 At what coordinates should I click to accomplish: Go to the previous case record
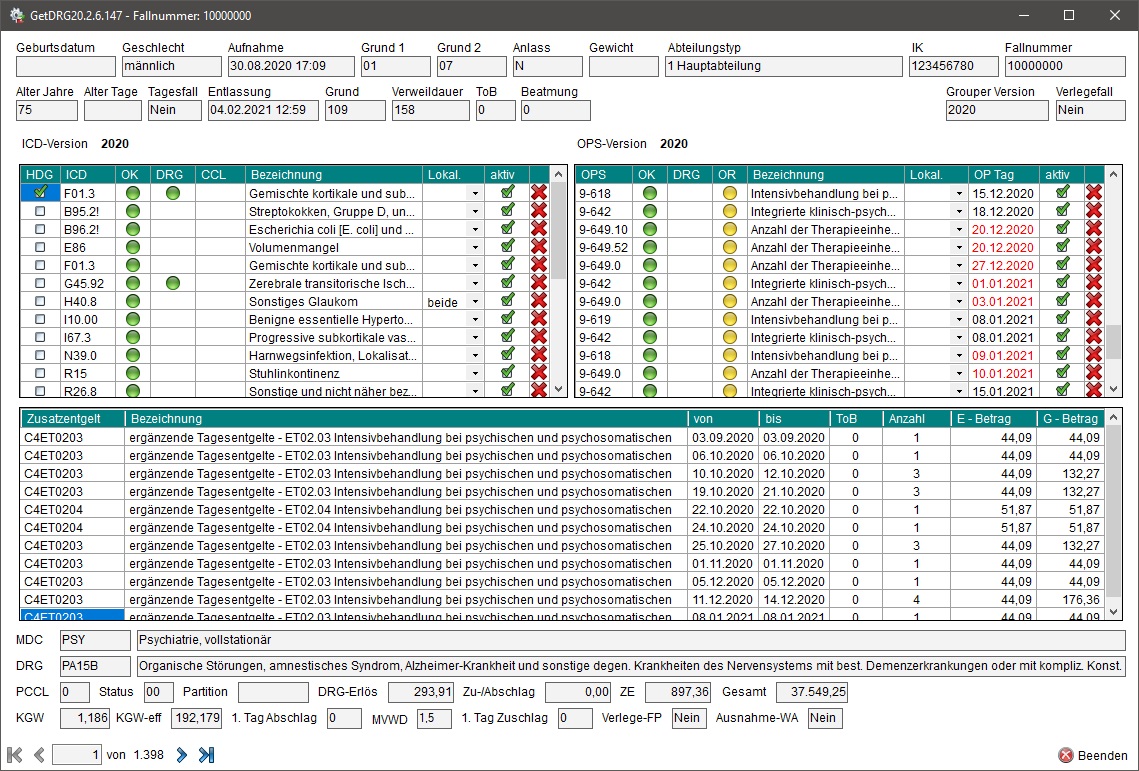pyautogui.click(x=40, y=755)
